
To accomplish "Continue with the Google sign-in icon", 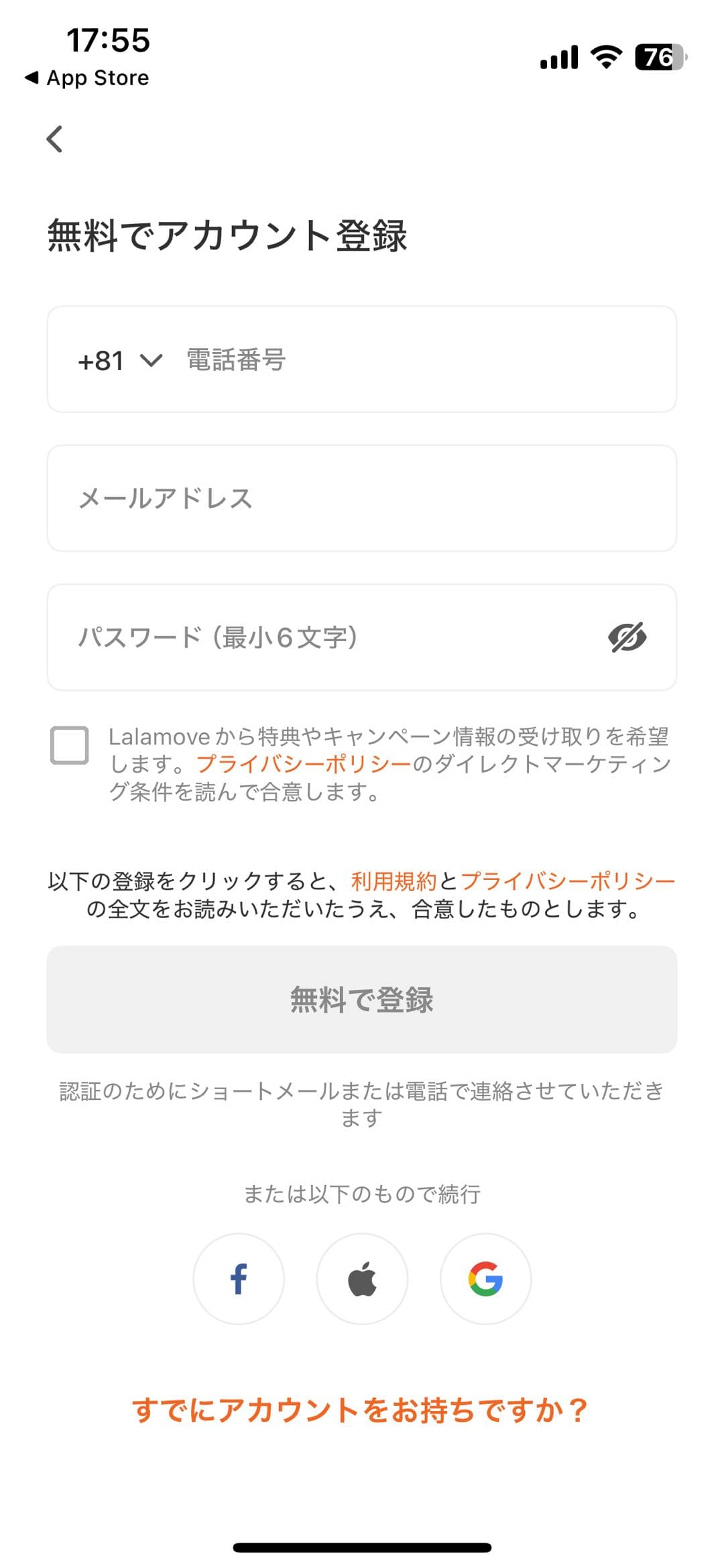I will (x=485, y=1278).
